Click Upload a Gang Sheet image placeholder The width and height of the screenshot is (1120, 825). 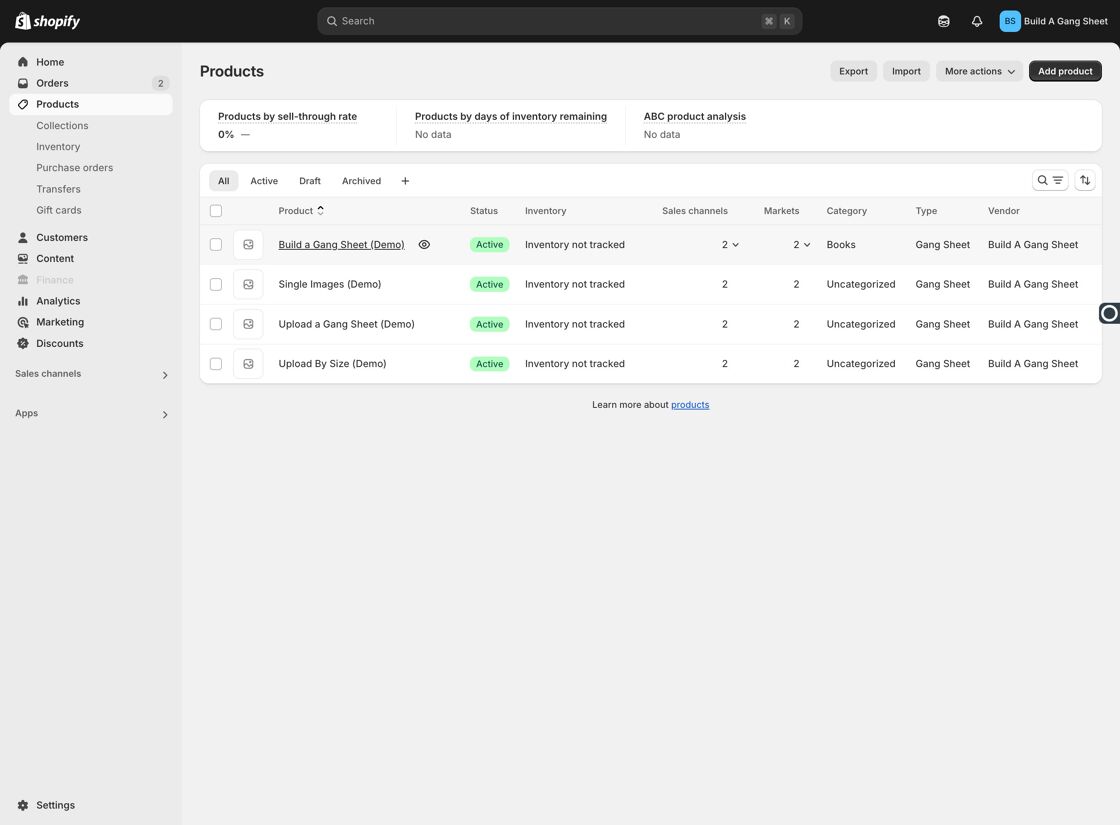tap(248, 324)
